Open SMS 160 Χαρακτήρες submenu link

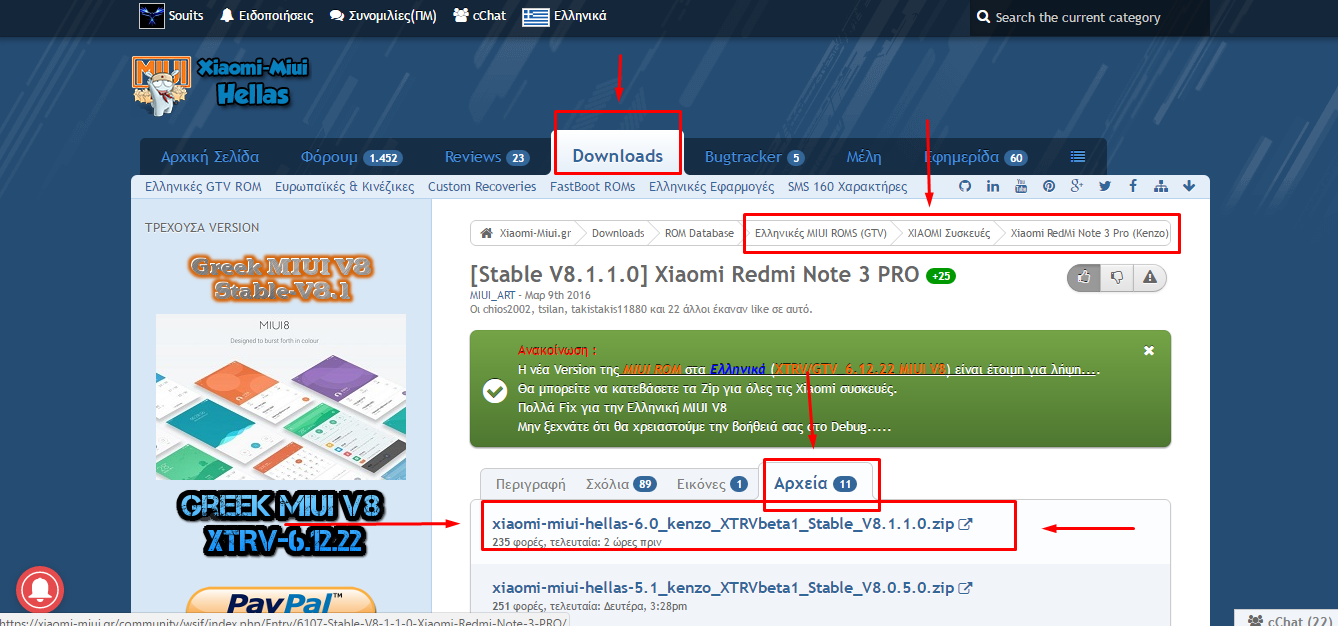(847, 186)
